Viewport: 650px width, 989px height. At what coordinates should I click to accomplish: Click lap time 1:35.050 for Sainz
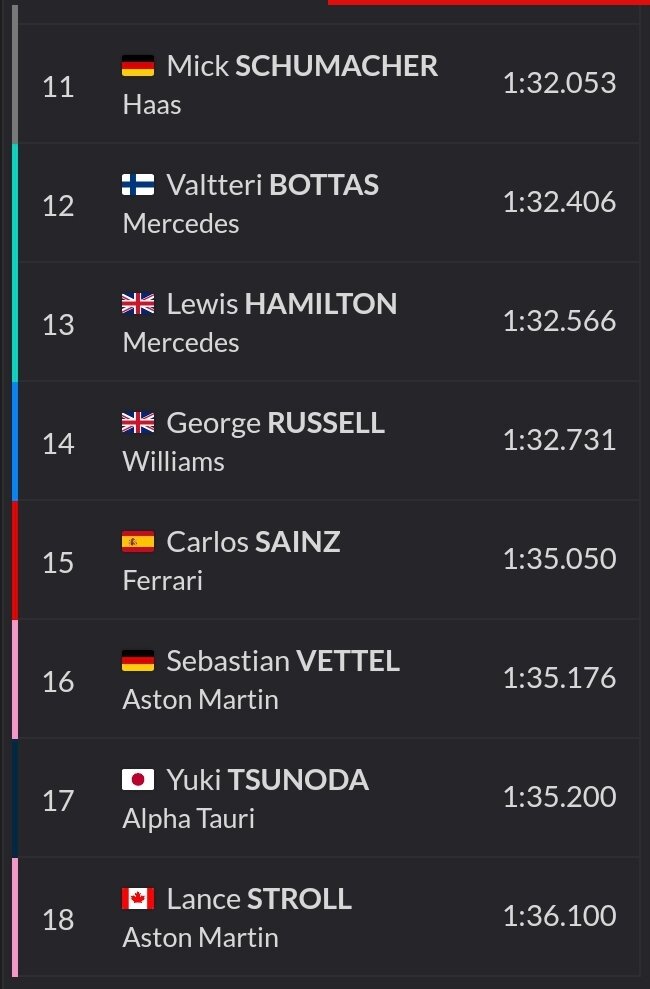click(559, 559)
